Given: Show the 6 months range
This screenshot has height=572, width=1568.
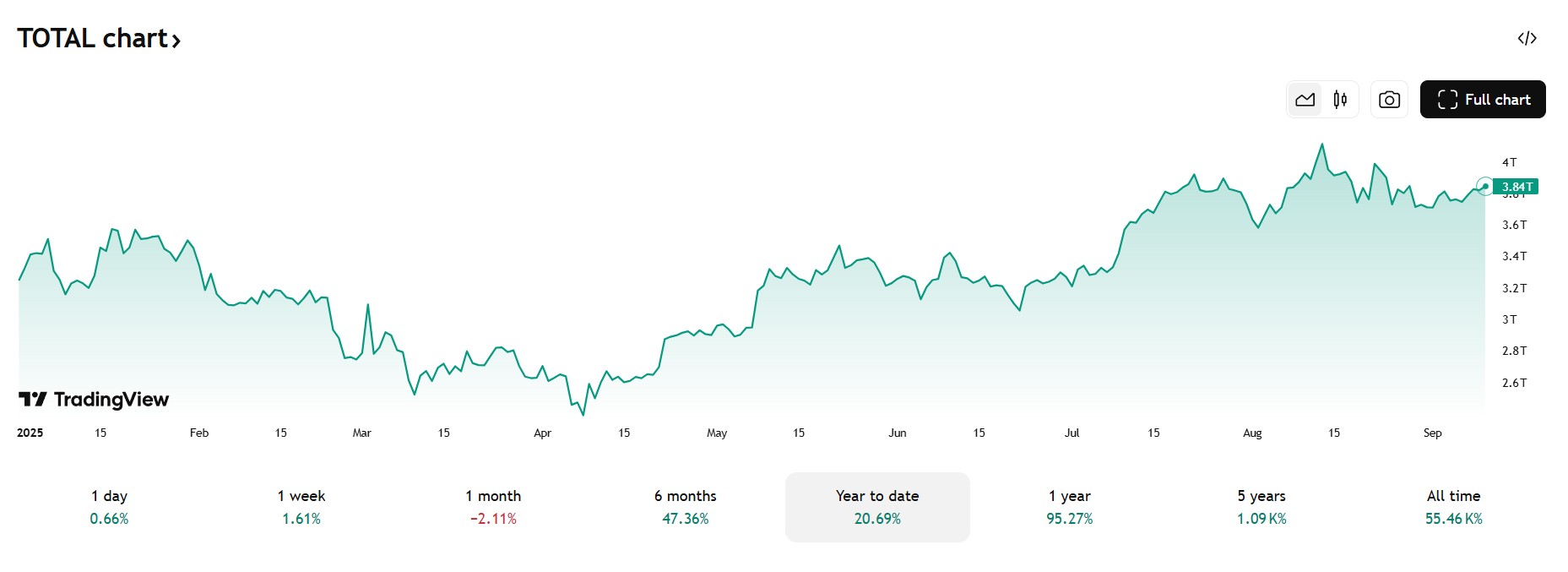Looking at the screenshot, I should point(685,507).
